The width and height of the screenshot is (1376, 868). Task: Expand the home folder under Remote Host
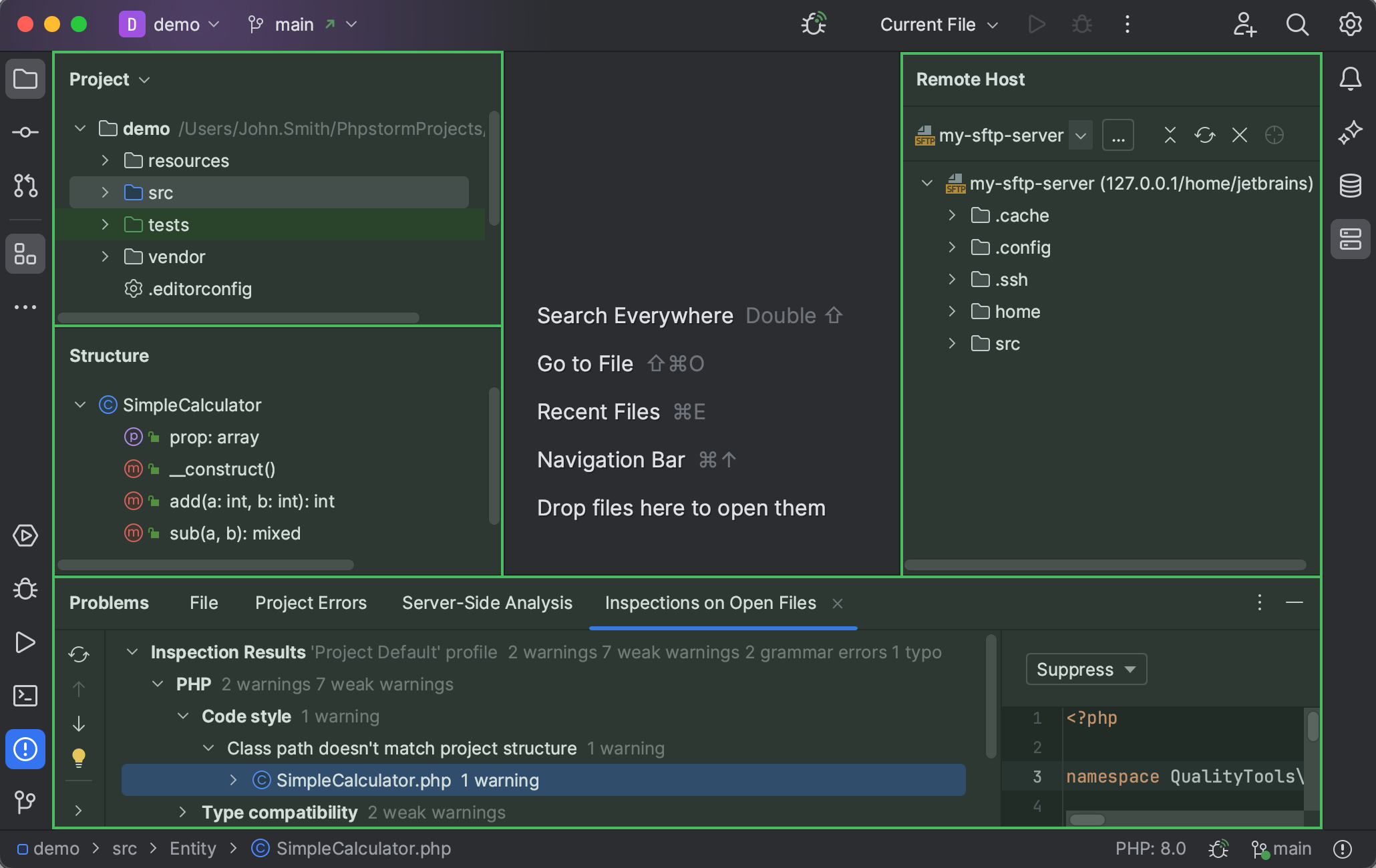pyautogui.click(x=951, y=311)
